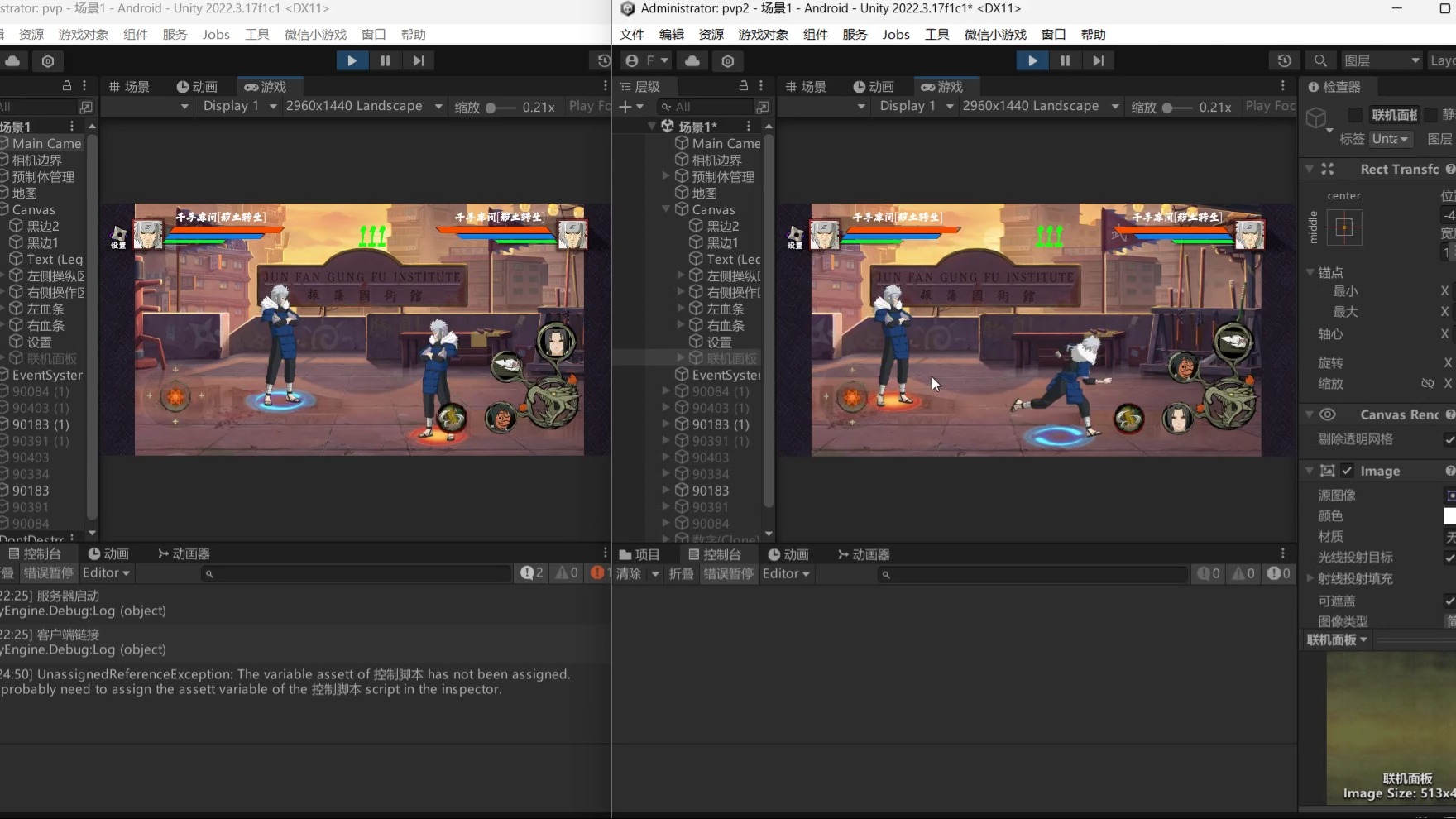This screenshot has width=1456, height=819.
Task: Toggle Hierarchy panel lock icon in pvp2
Action: pyautogui.click(x=743, y=86)
